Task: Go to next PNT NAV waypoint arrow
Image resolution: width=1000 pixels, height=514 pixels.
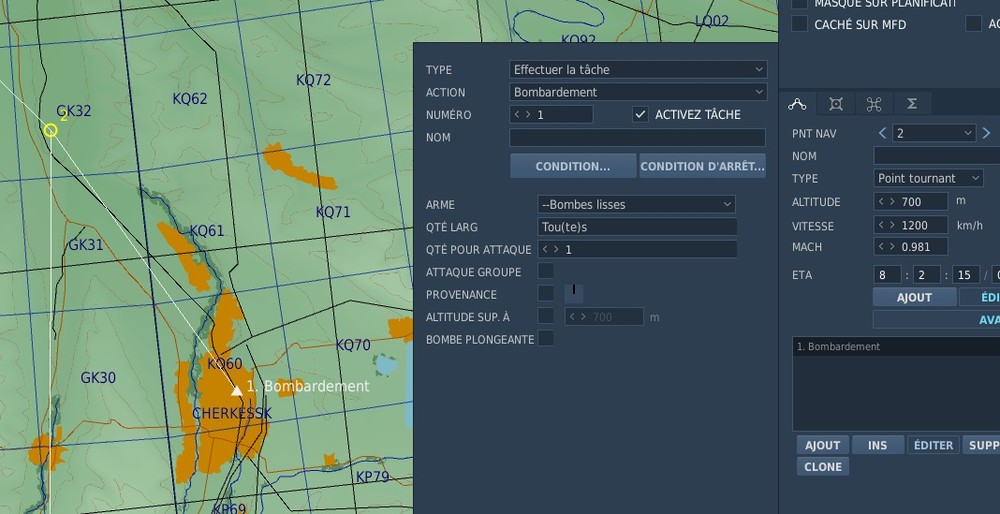Action: click(x=986, y=133)
